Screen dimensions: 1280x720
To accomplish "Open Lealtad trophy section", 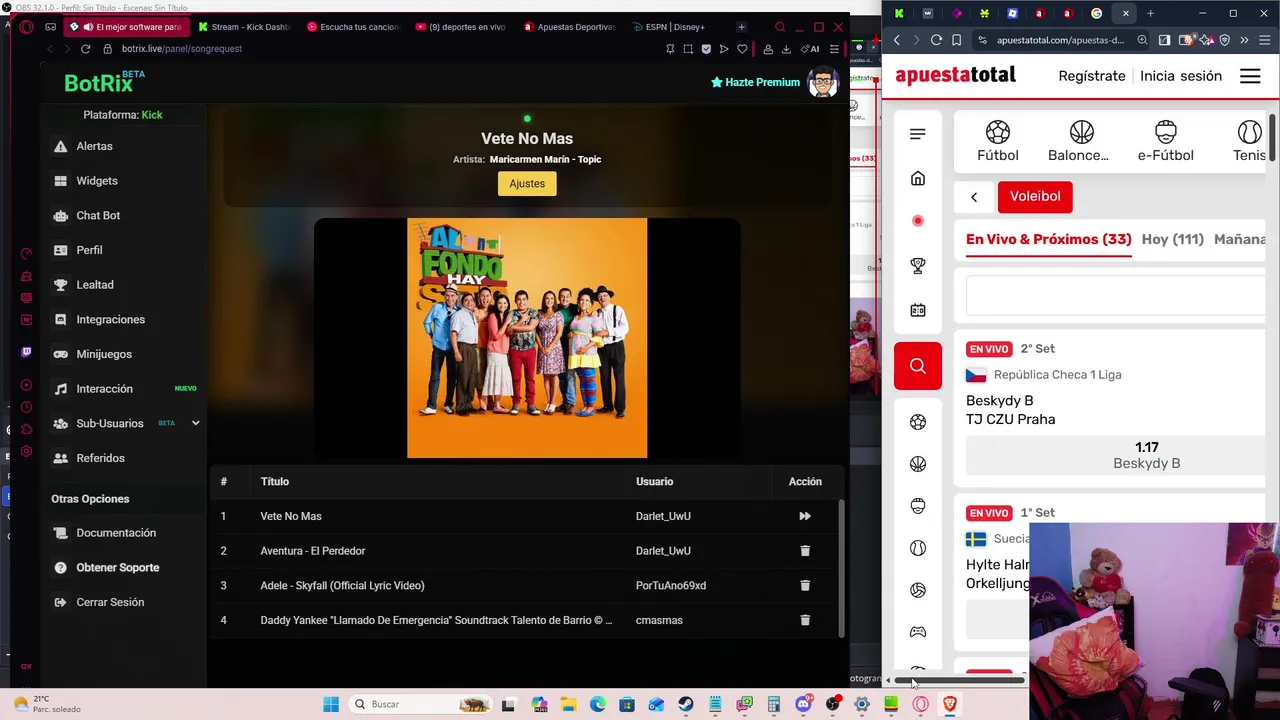I will click(x=94, y=285).
